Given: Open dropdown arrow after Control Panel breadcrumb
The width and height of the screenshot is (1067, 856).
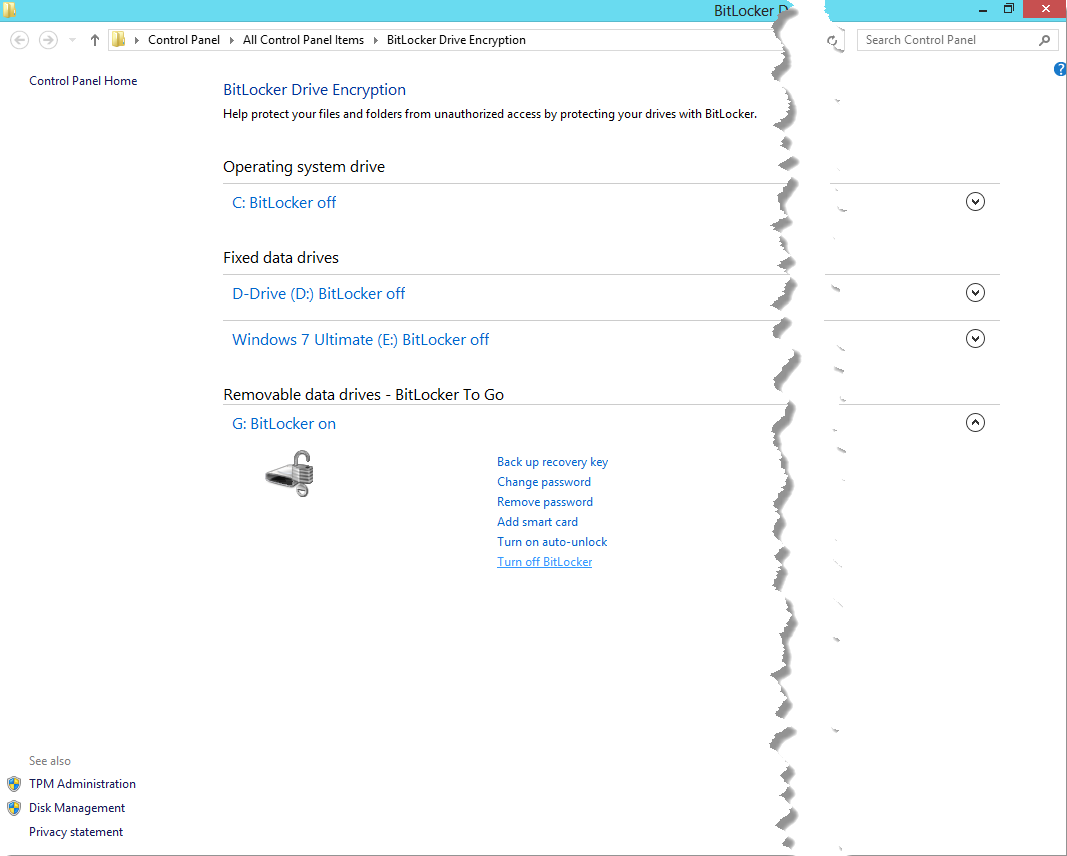Looking at the screenshot, I should pyautogui.click(x=231, y=40).
